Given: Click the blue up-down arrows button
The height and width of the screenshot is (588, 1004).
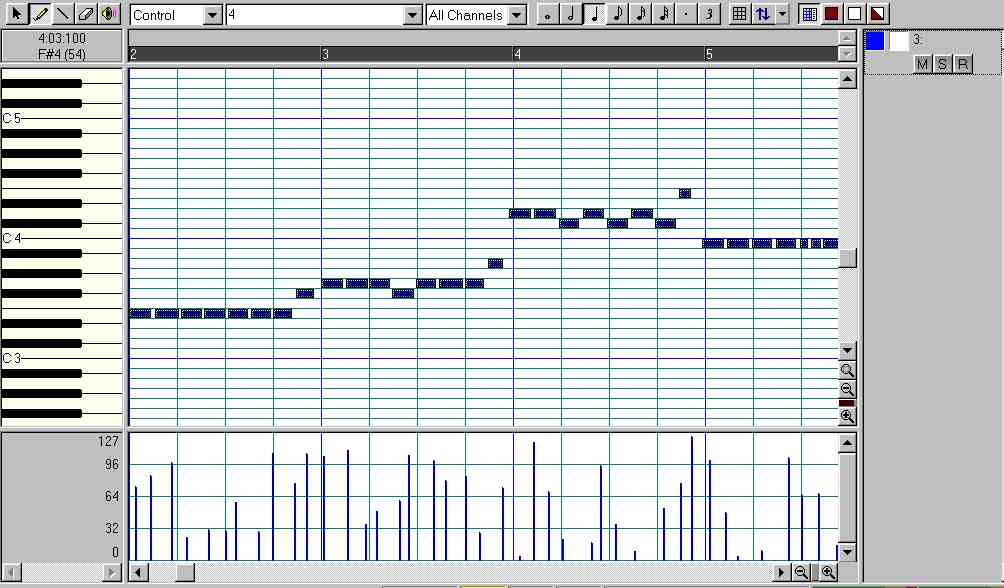Looking at the screenshot, I should coord(762,14).
